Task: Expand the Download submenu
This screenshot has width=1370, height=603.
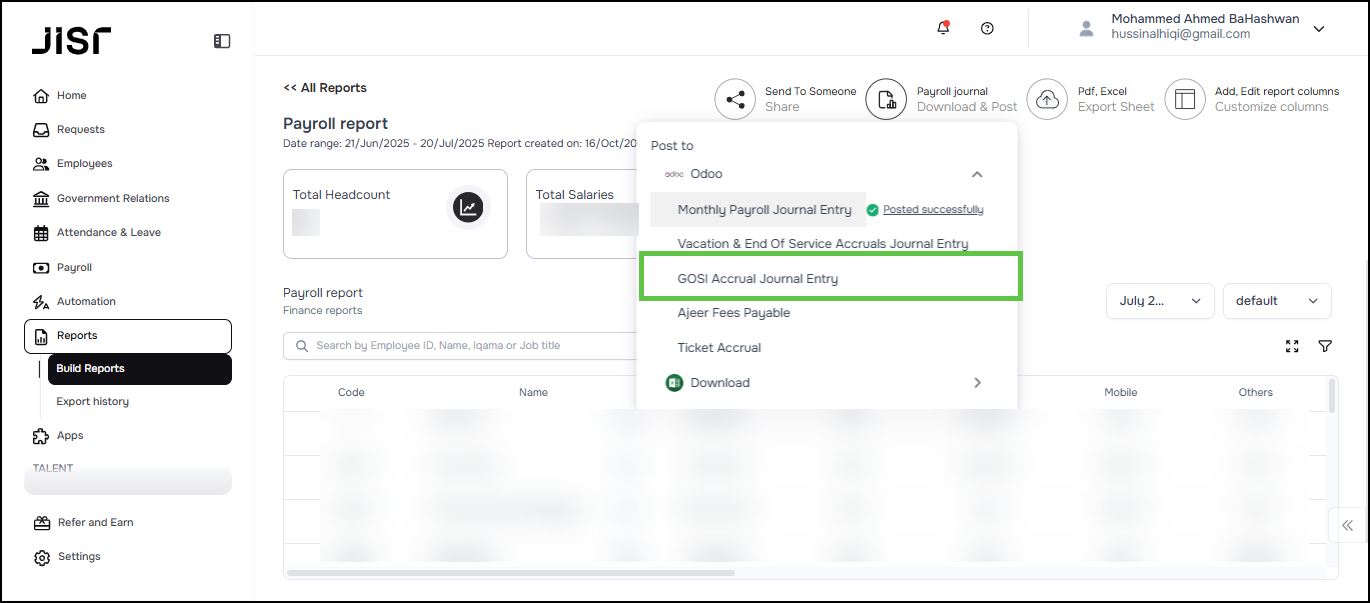Action: (977, 382)
